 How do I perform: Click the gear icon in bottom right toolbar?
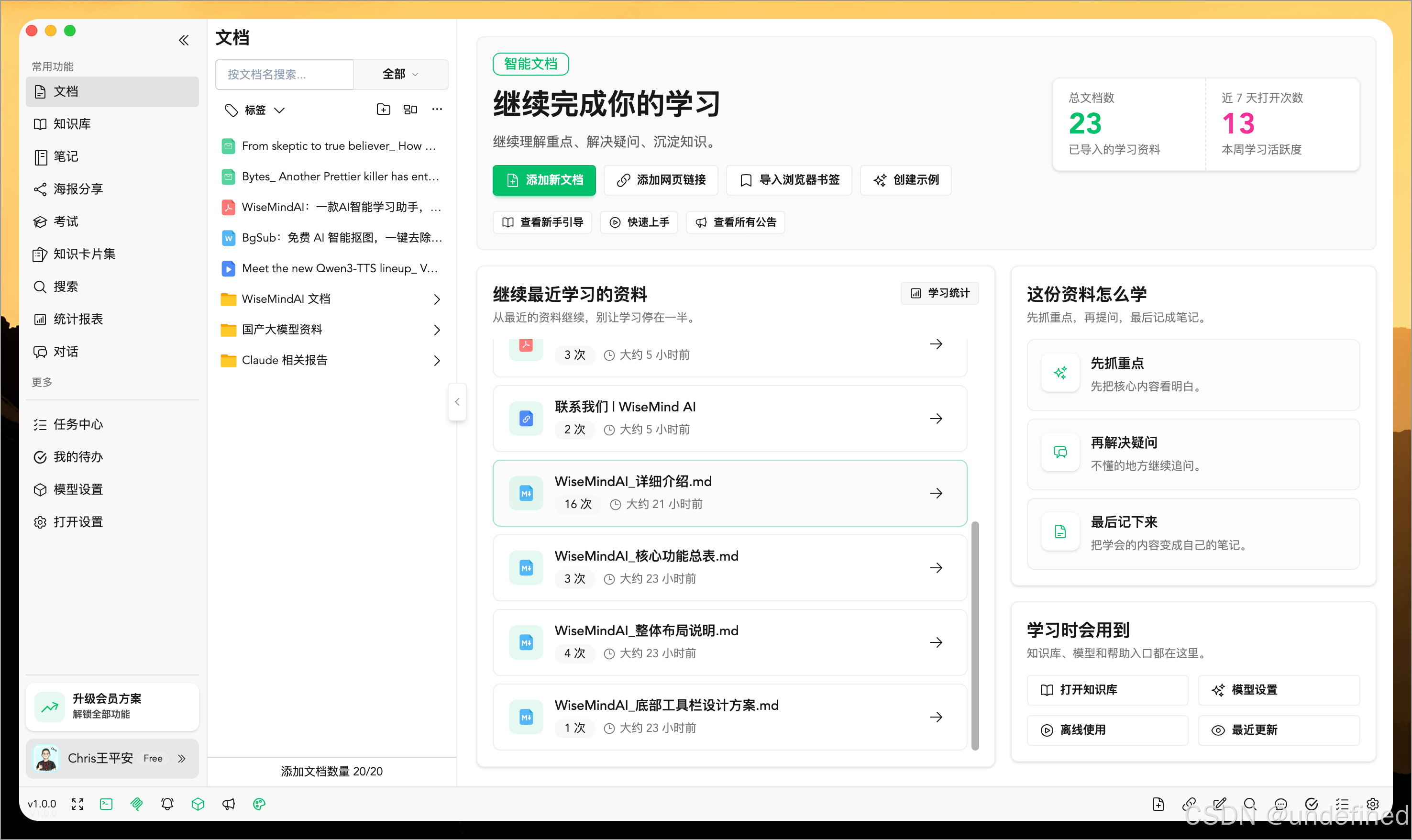point(1372,804)
